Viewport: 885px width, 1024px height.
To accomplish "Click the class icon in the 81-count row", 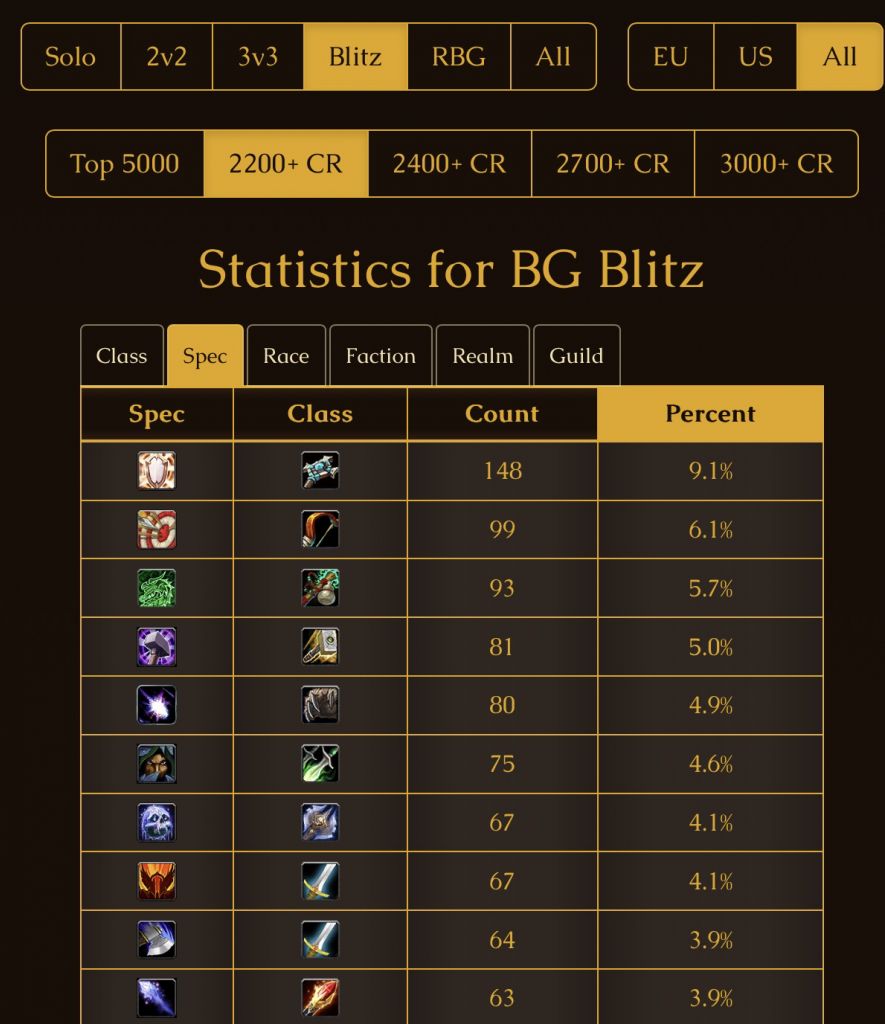I will coord(320,647).
